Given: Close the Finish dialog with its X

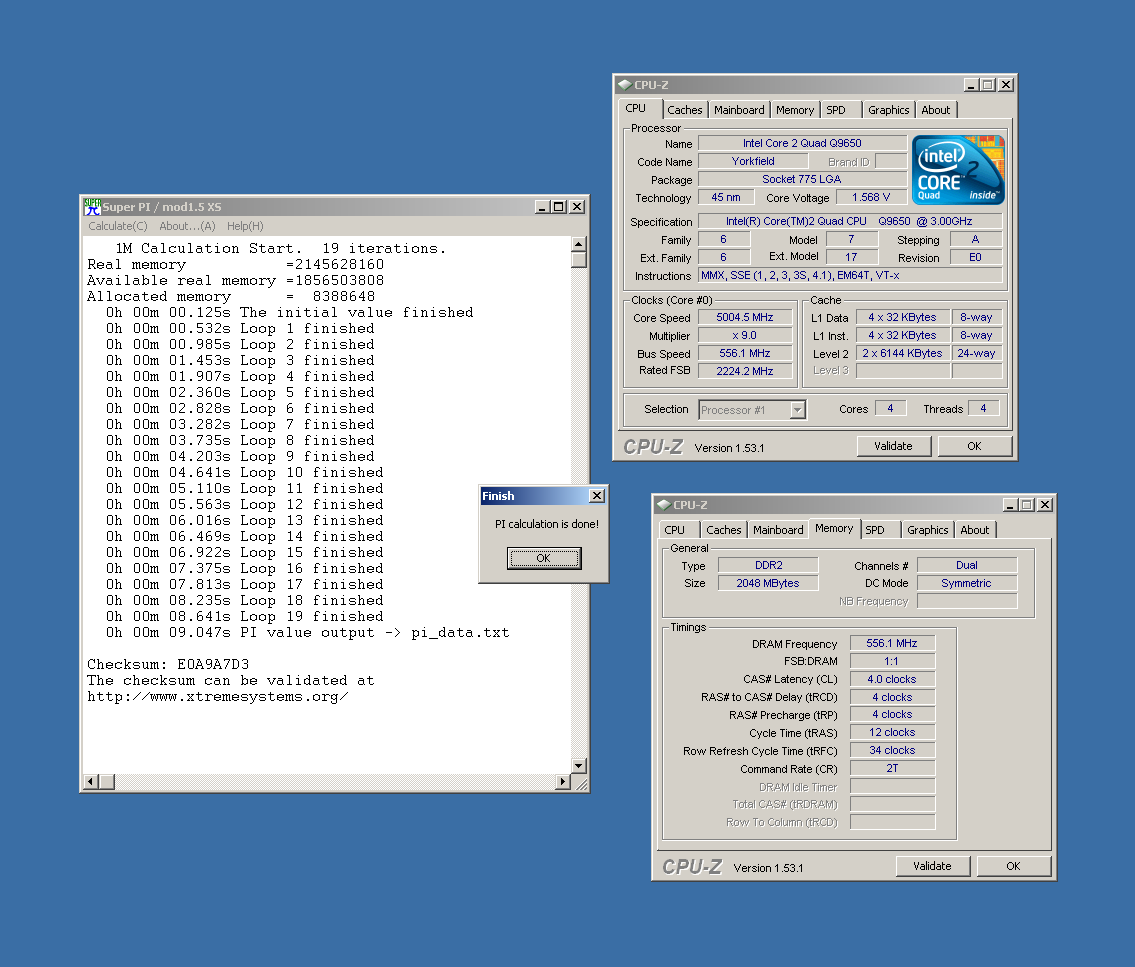Looking at the screenshot, I should [596, 496].
